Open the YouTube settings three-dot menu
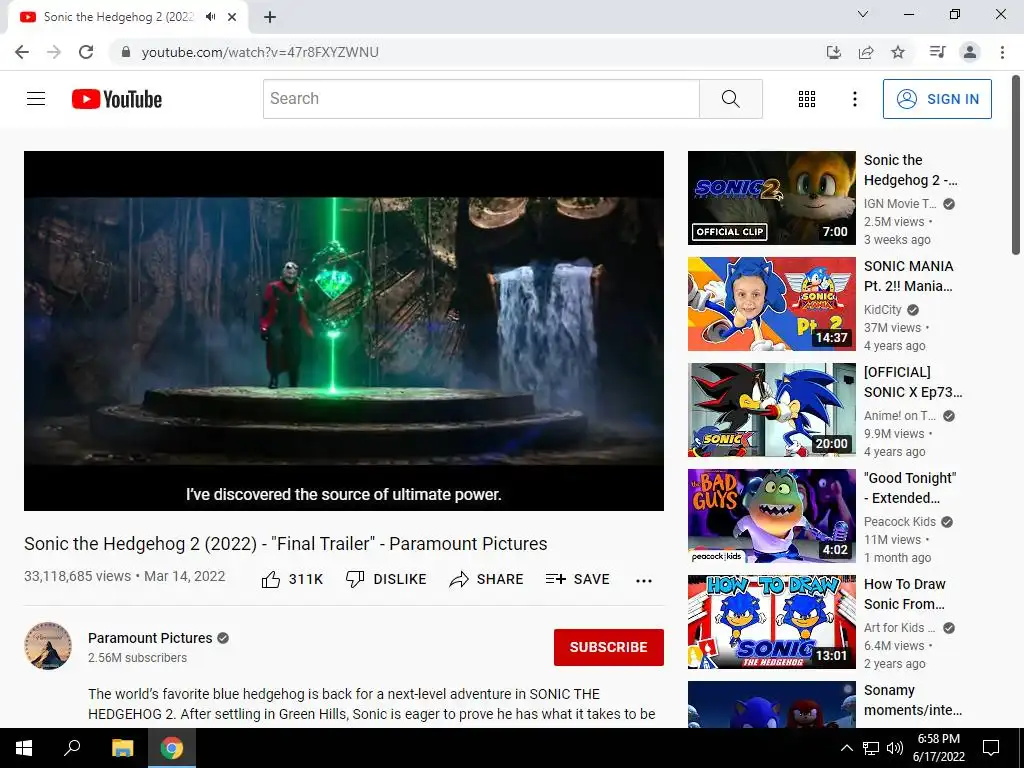 click(x=854, y=99)
